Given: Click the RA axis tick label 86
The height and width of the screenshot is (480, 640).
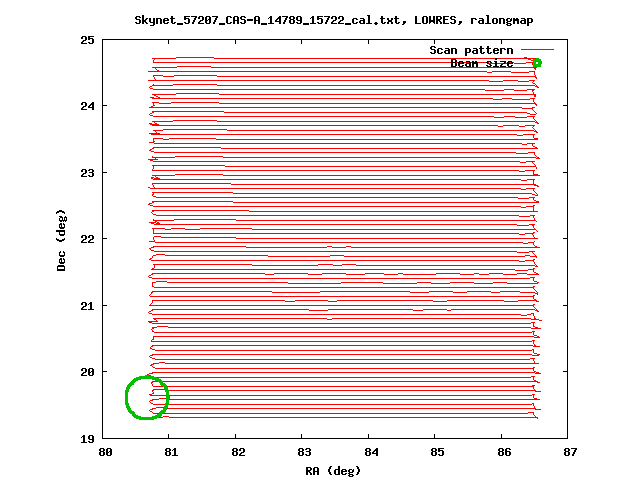Looking at the screenshot, I should tap(504, 452).
